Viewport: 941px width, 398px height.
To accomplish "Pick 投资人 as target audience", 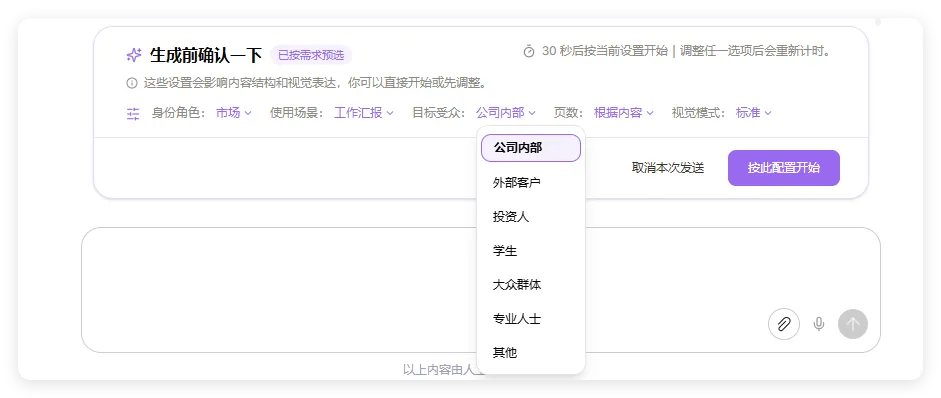I will 531,217.
